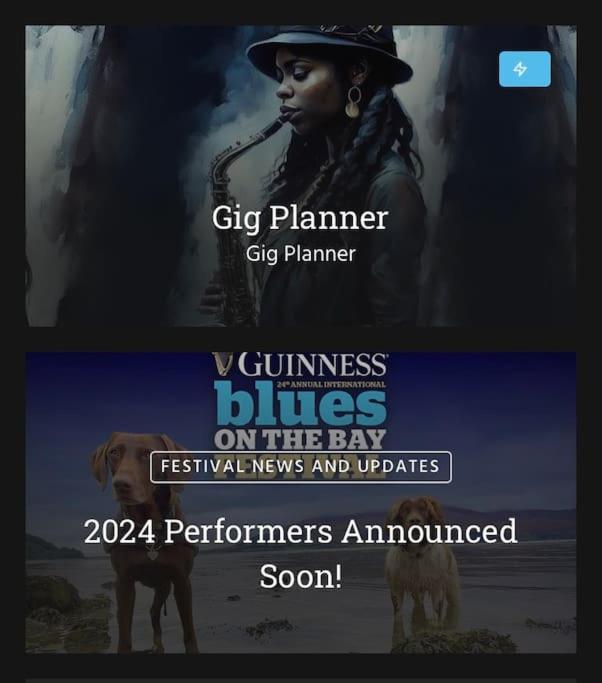Click the saxophonist's gold earring
This screenshot has height=683, width=602.
tap(353, 102)
